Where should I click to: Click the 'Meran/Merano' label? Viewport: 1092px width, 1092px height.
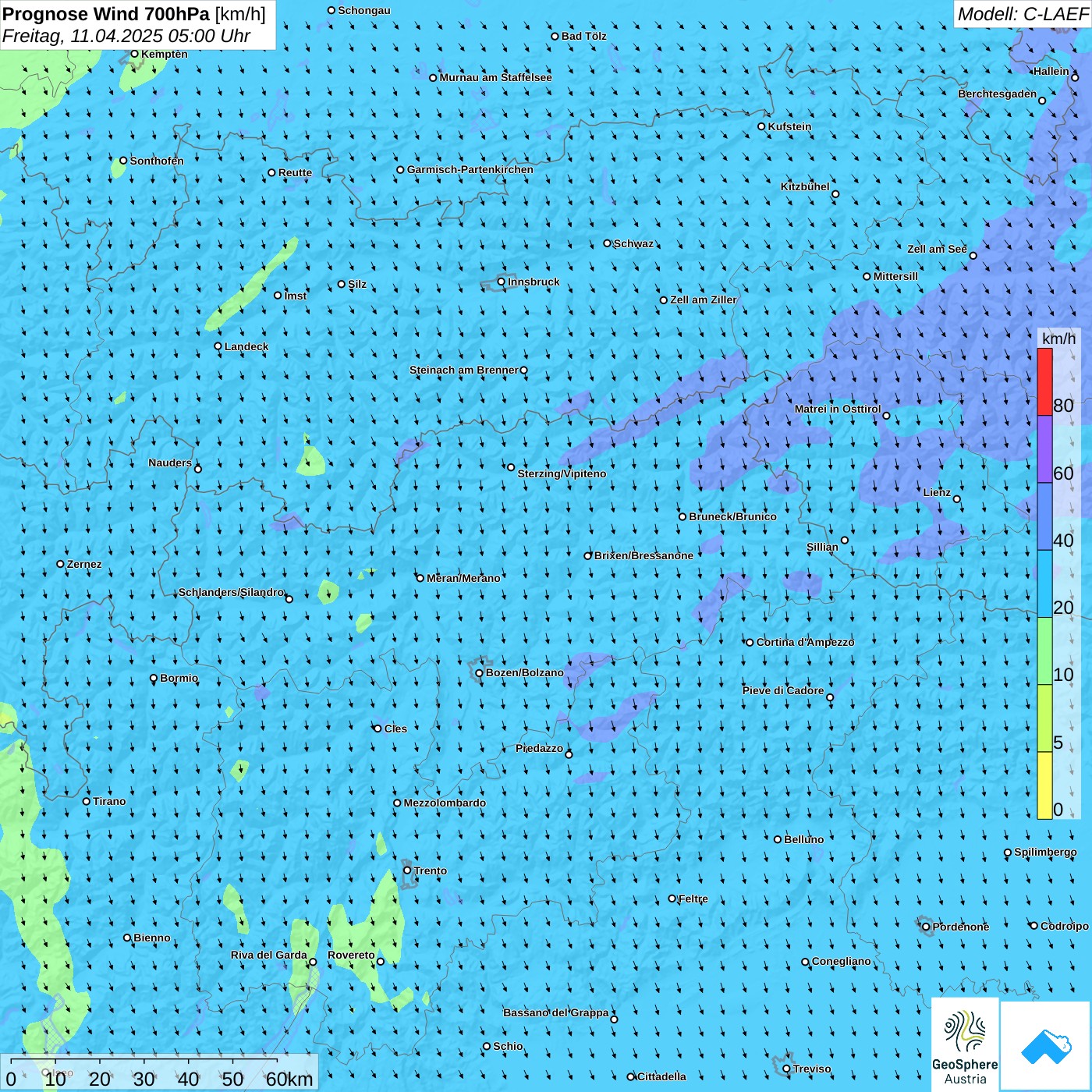pos(463,578)
